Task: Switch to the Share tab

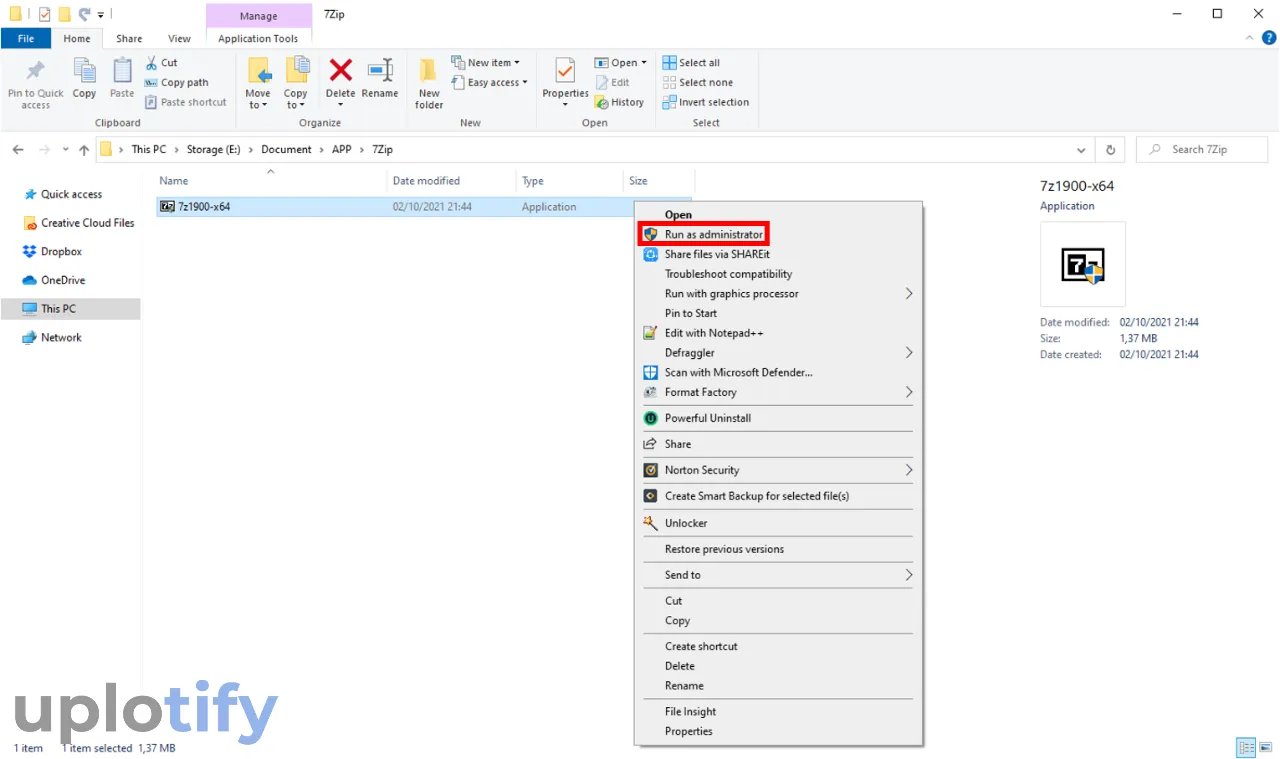Action: point(129,39)
